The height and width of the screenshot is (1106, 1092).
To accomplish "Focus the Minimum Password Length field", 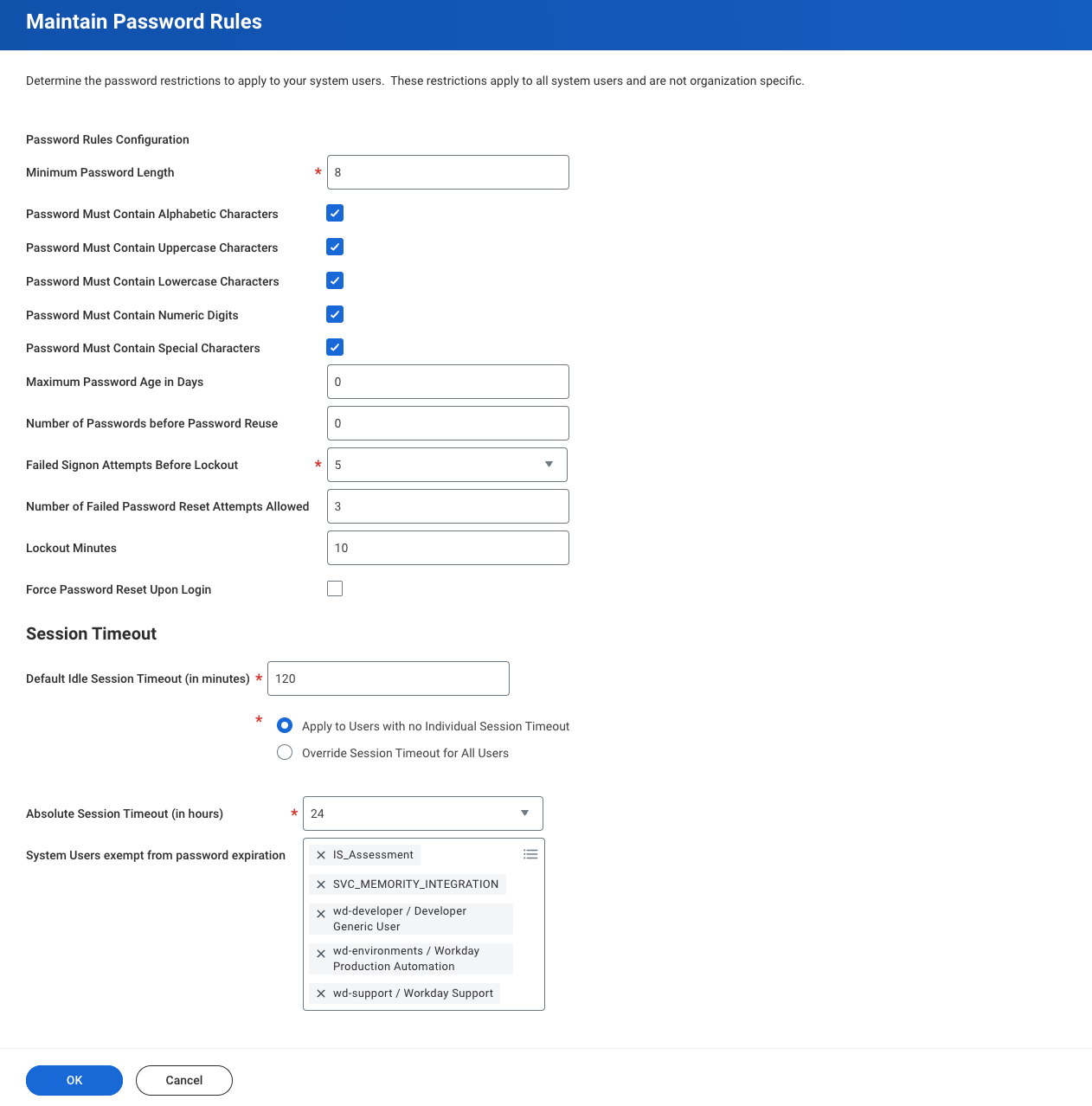I will pos(448,172).
